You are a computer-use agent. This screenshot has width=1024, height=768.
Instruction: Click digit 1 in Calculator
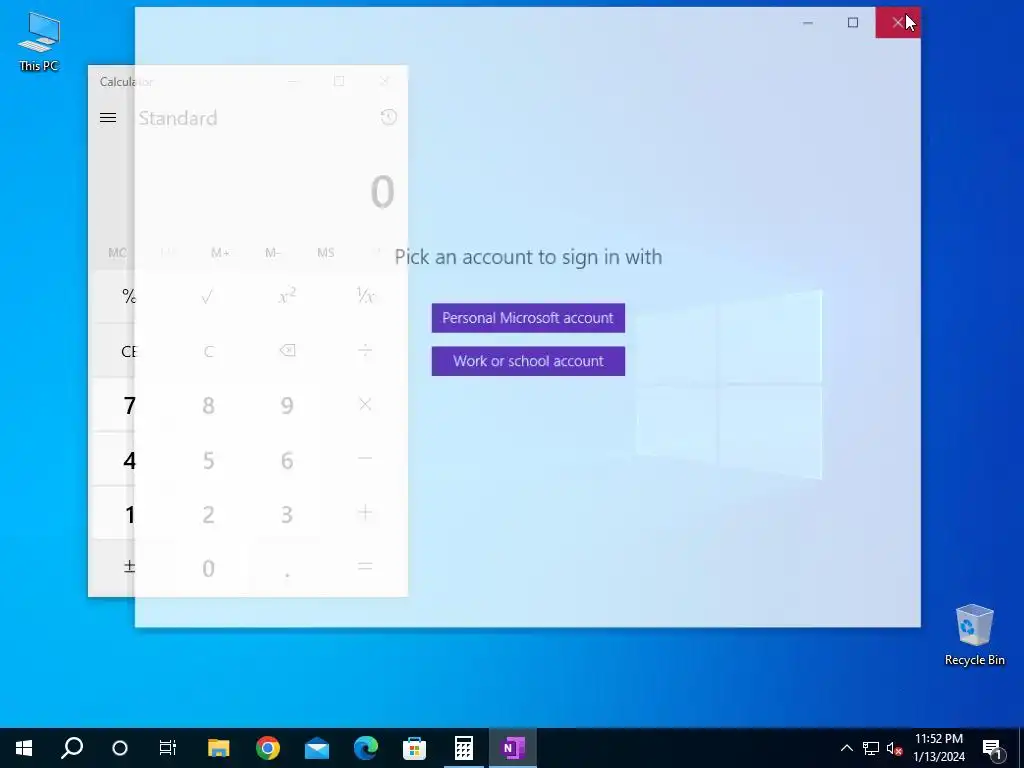point(129,513)
